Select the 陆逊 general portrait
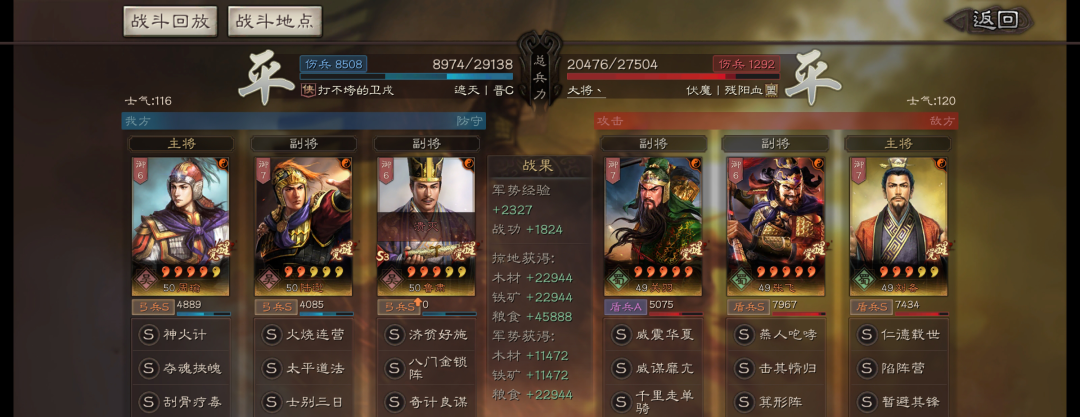The image size is (1080, 417). [x=303, y=226]
